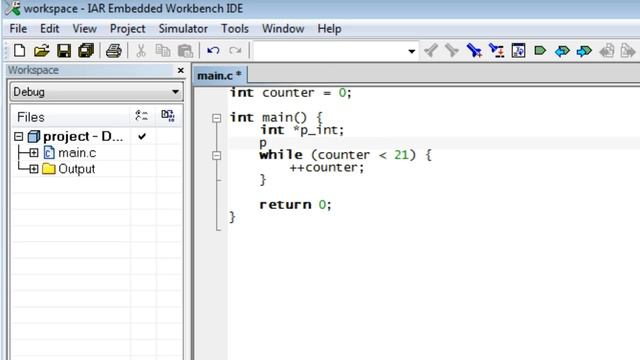Create a new document with New icon
Viewport: 640px width, 360px height.
click(19, 51)
